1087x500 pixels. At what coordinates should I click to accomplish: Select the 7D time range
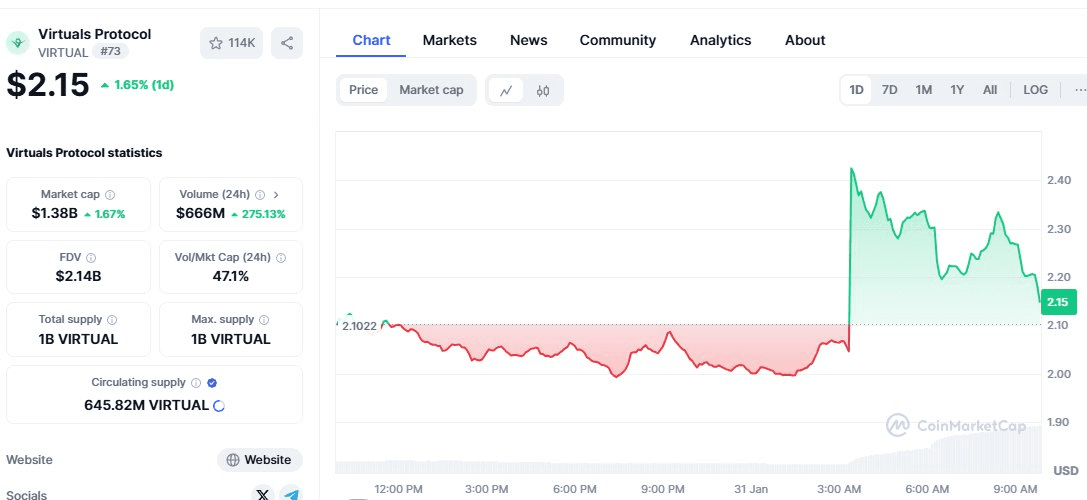889,90
